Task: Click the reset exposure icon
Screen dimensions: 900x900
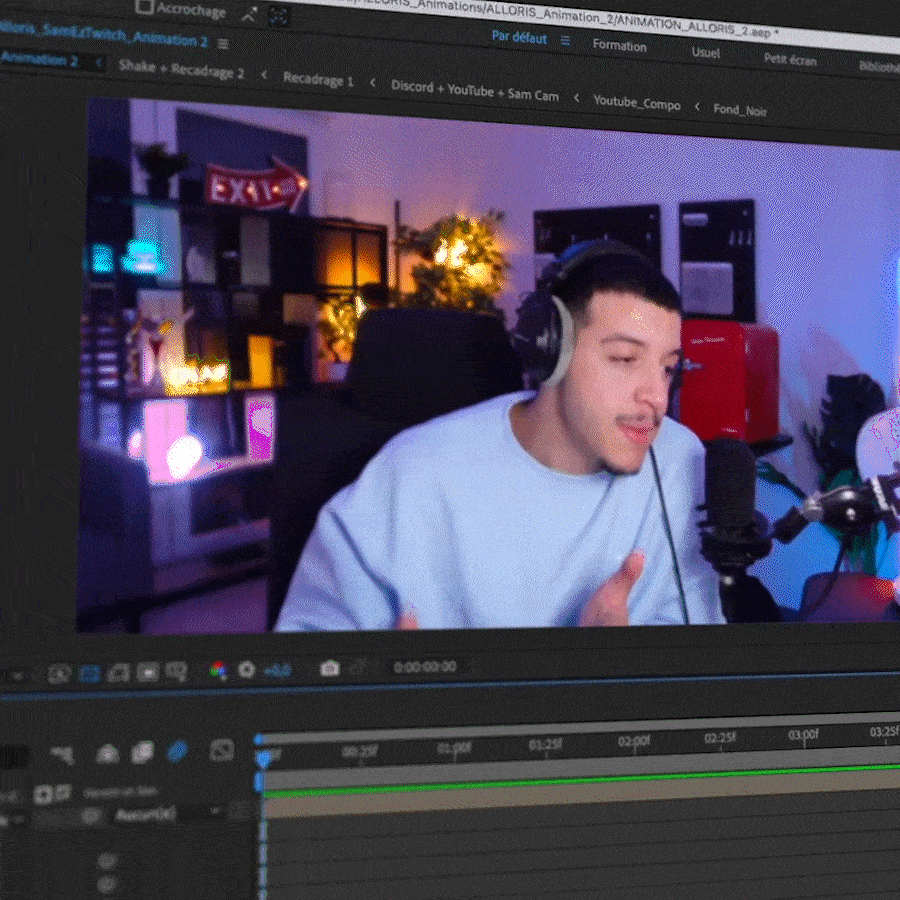Action: 246,670
